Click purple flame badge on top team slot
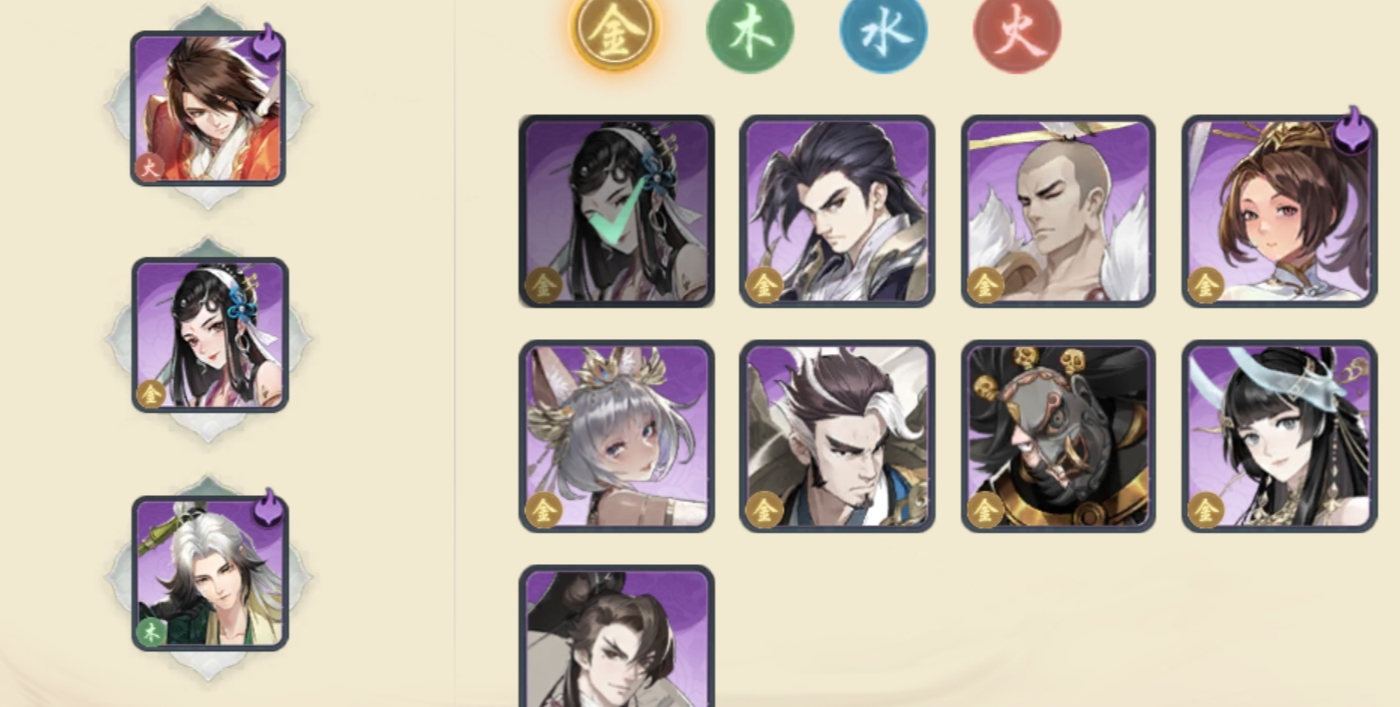 [266, 45]
